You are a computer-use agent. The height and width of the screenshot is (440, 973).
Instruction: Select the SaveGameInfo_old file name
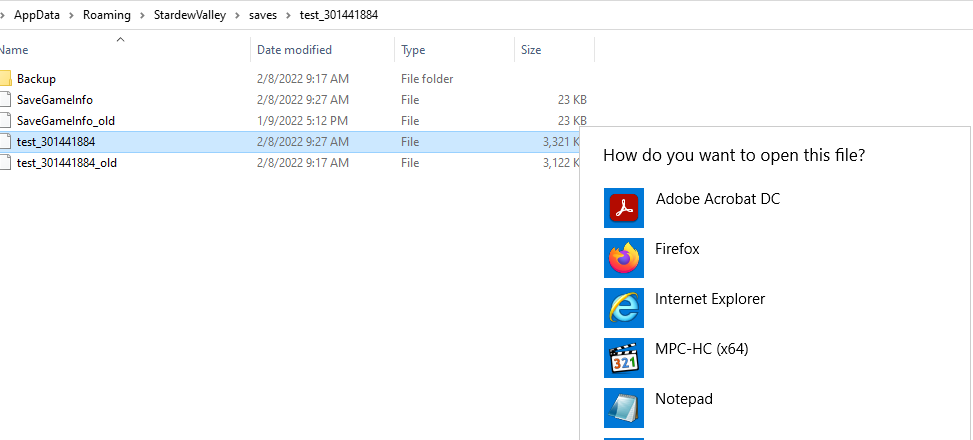[x=66, y=121]
